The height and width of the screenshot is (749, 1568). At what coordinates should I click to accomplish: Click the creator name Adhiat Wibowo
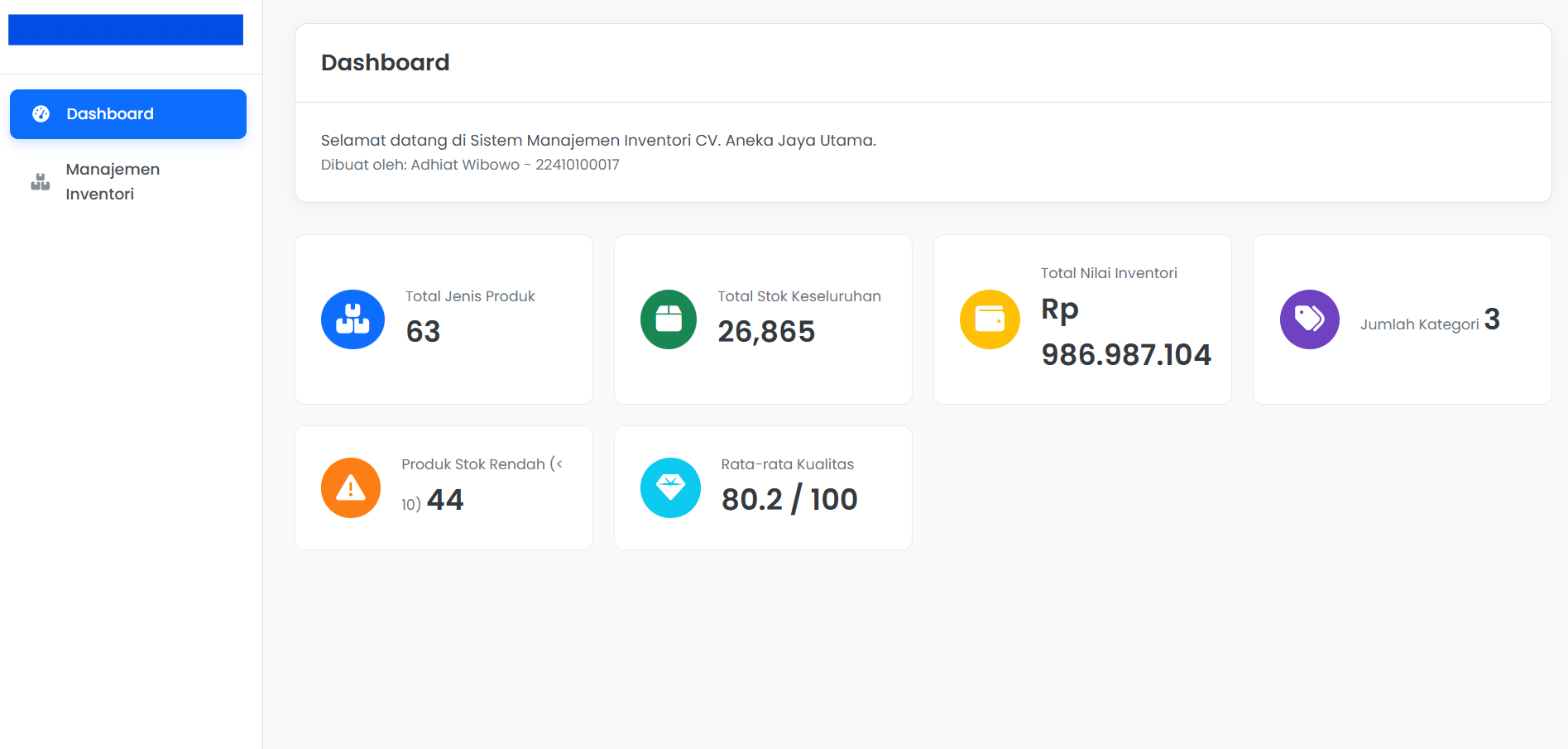(469, 164)
